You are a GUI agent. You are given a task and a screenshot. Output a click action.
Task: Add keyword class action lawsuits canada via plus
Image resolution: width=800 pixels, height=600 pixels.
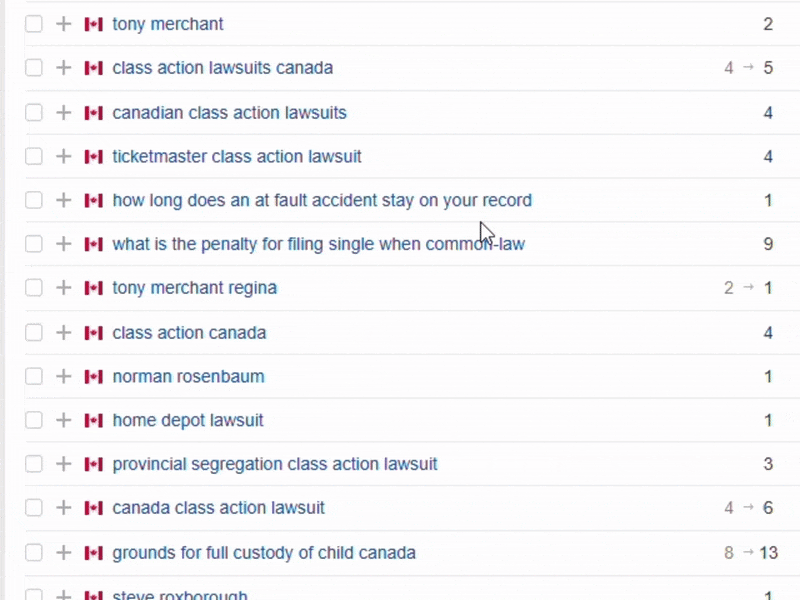63,67
